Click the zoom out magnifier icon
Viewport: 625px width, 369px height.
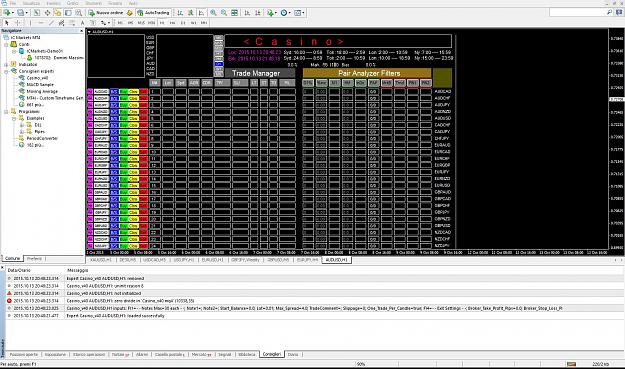[x=224, y=13]
